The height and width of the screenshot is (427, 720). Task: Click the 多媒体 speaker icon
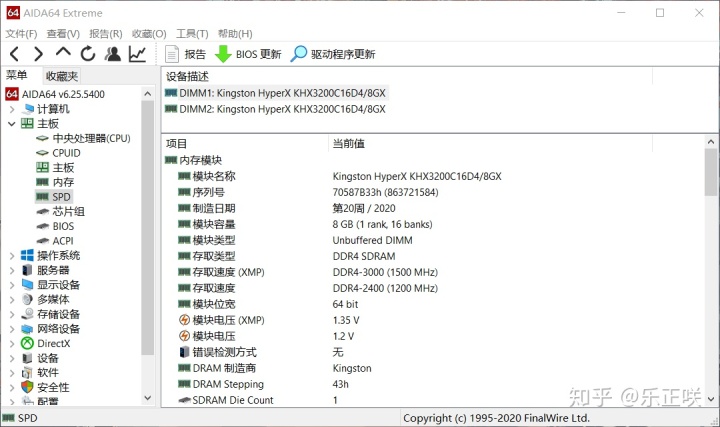27,299
